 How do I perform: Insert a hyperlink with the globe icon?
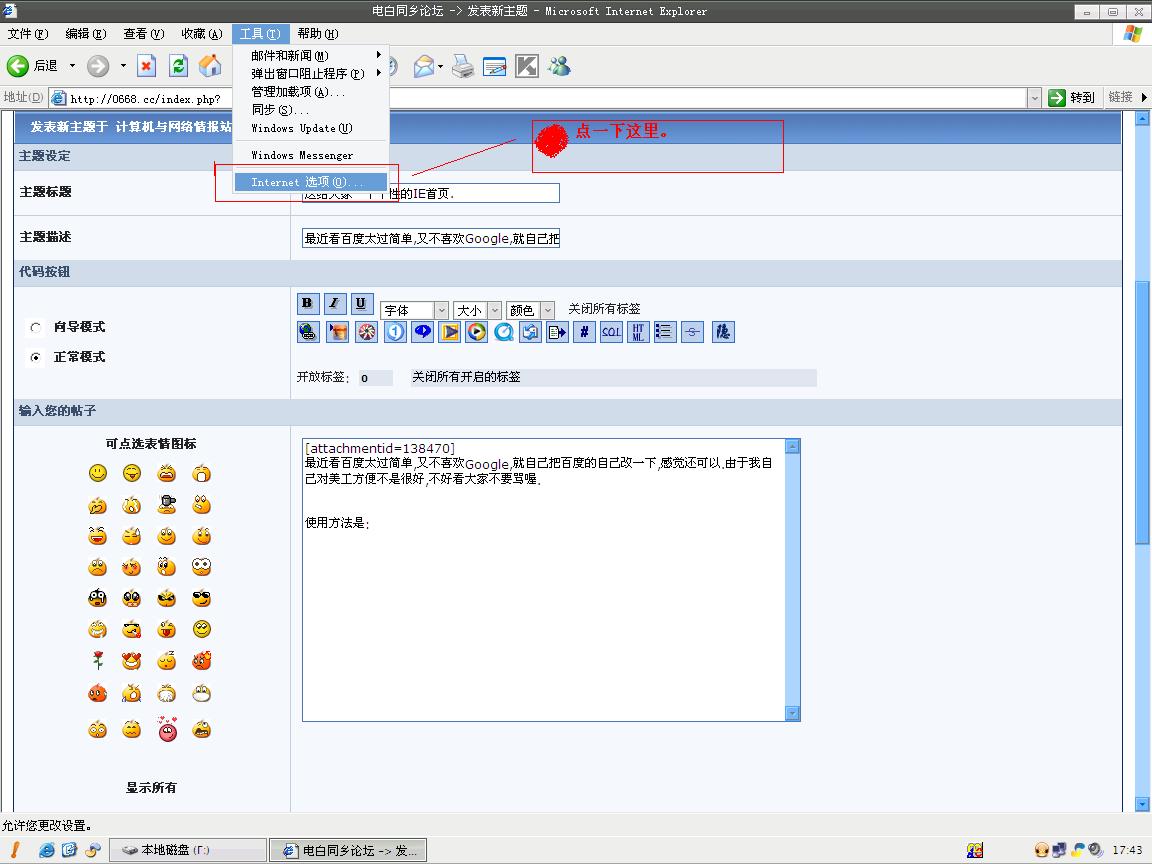[x=308, y=332]
